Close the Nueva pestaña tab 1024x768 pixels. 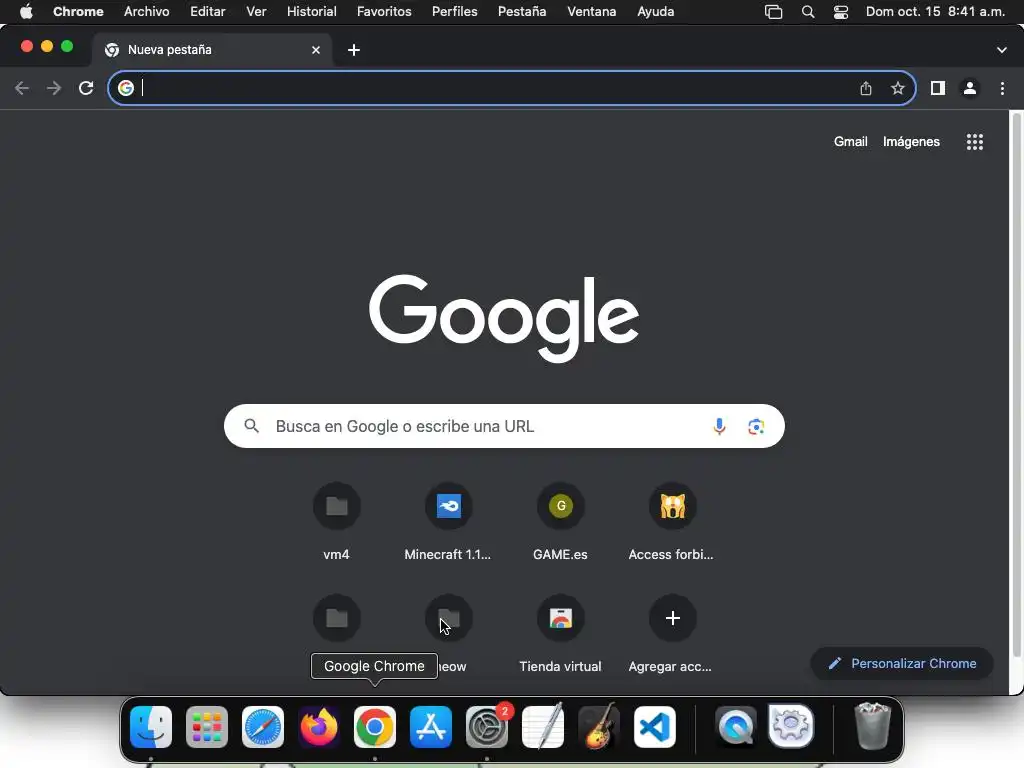pos(316,50)
